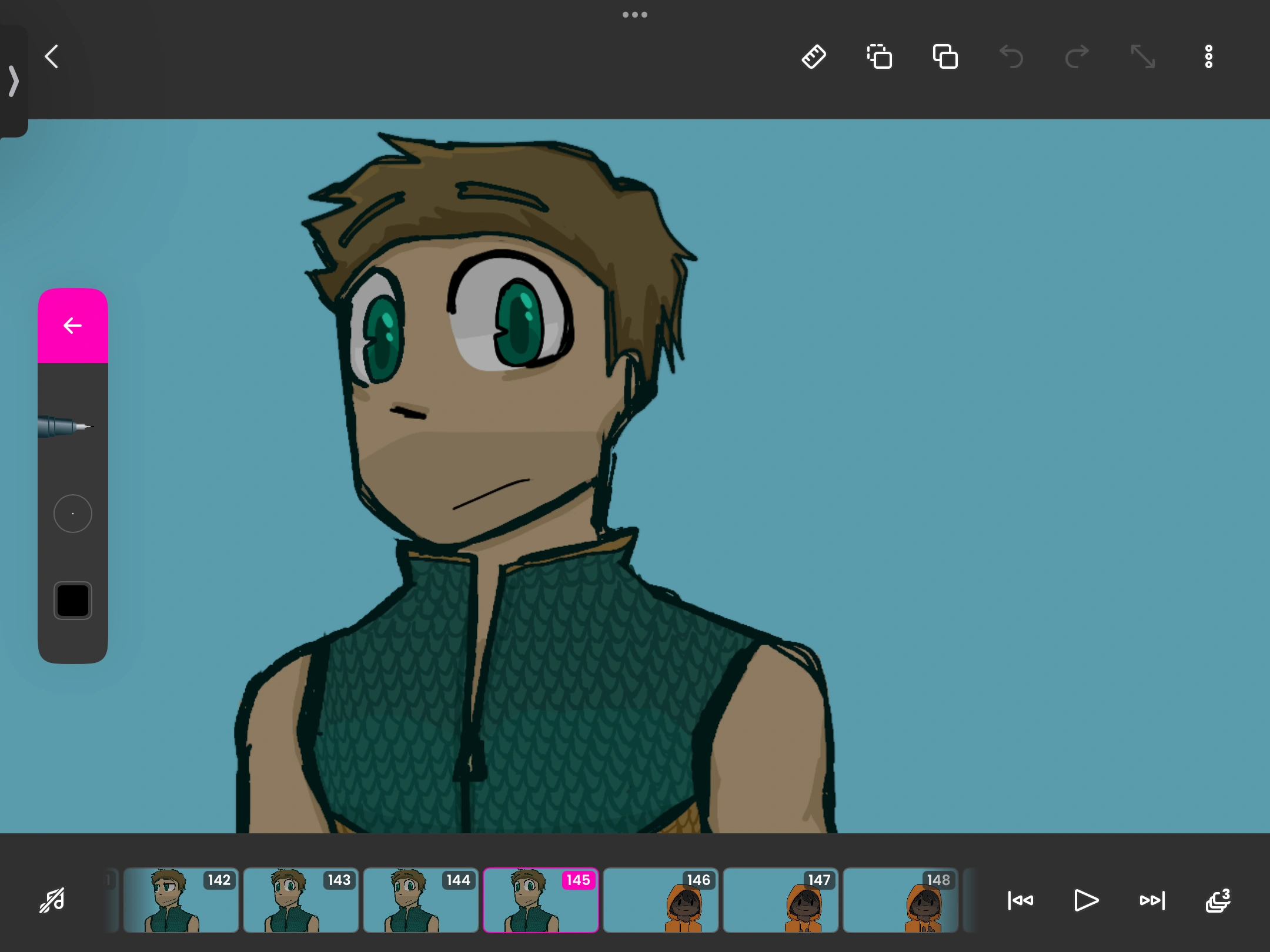Image resolution: width=1270 pixels, height=952 pixels.
Task: Expand the collapsed left side panel
Action: (x=13, y=81)
